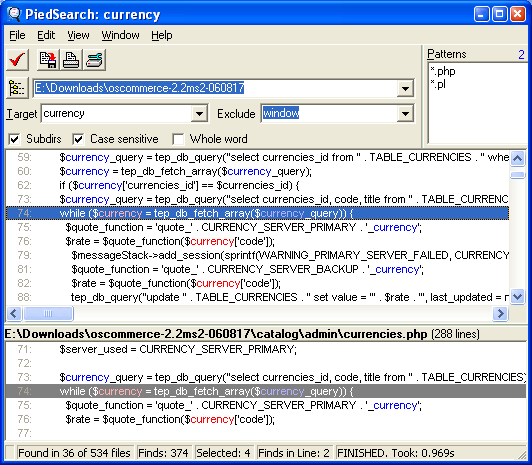Click the 'Finds in Line: 2' status entry
532x465 pixels.
(x=294, y=453)
